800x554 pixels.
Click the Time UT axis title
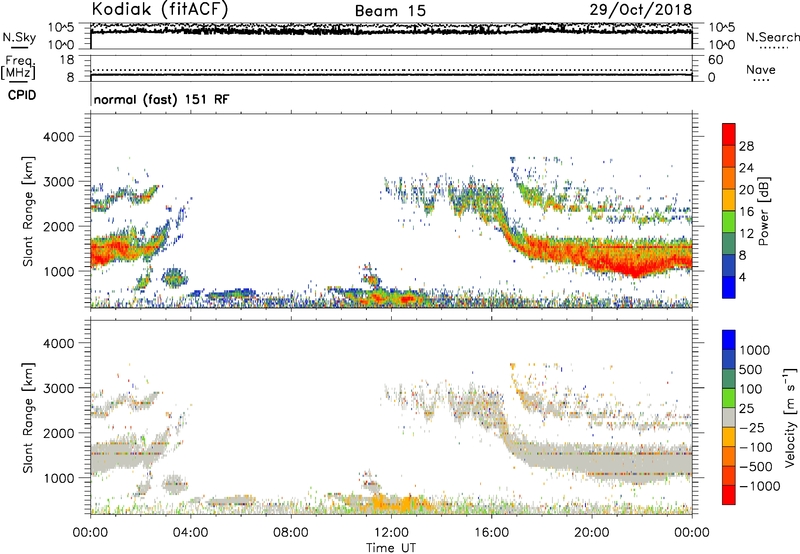[x=391, y=548]
